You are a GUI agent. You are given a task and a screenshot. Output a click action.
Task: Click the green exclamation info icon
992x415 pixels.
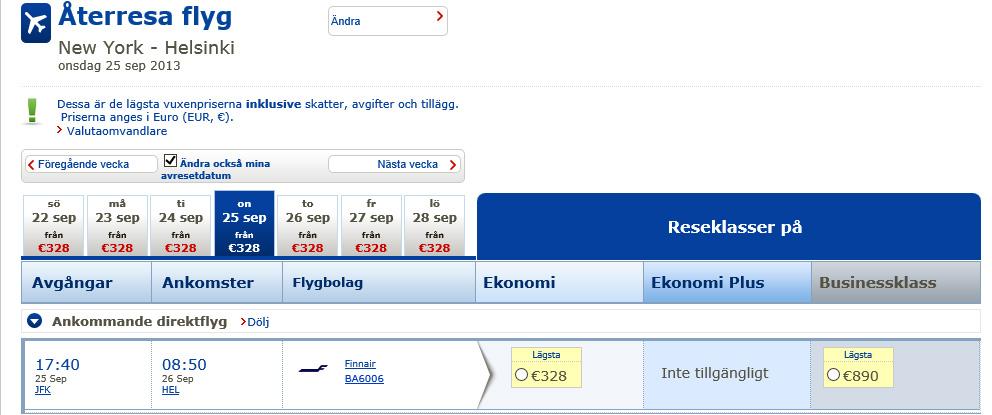pyautogui.click(x=32, y=110)
